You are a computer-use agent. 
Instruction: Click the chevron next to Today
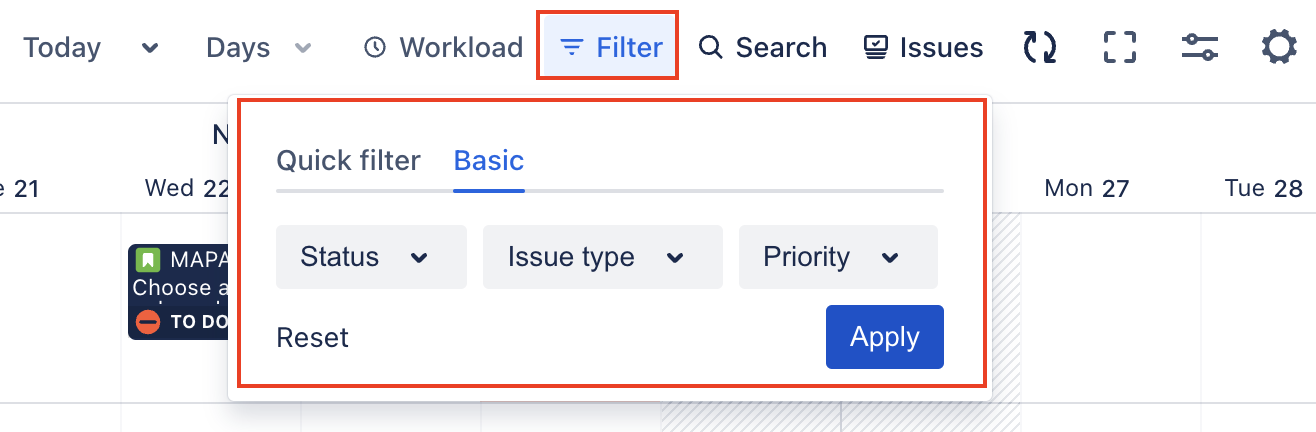click(x=150, y=48)
